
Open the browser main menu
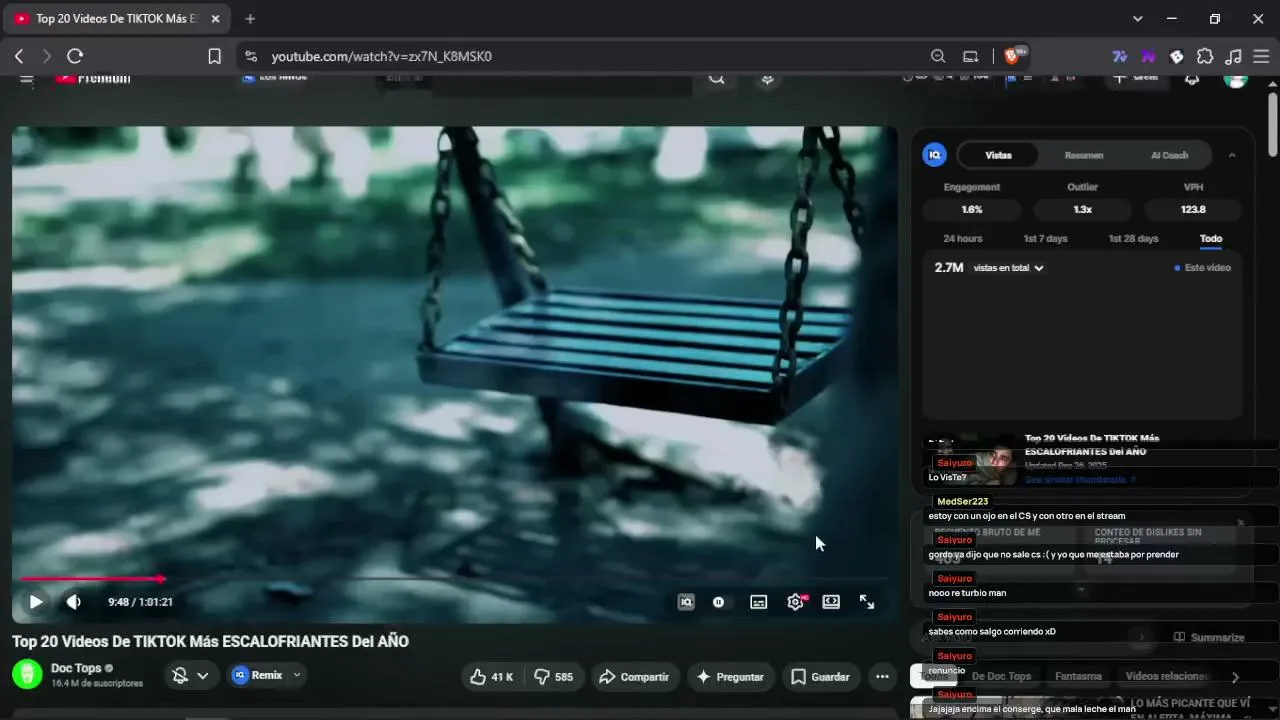[1260, 56]
